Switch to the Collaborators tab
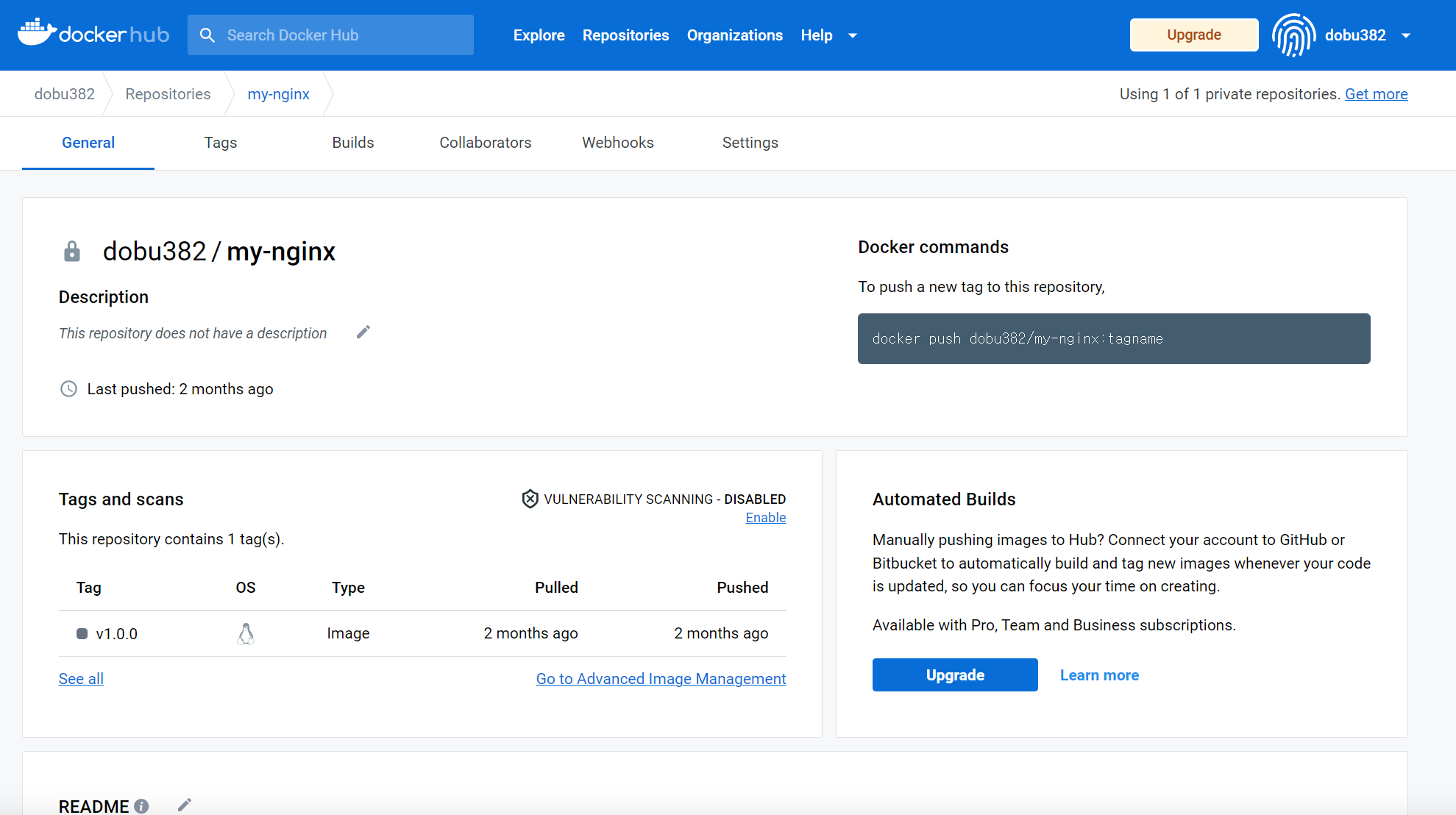Viewport: 1456px width, 815px height. coord(486,143)
